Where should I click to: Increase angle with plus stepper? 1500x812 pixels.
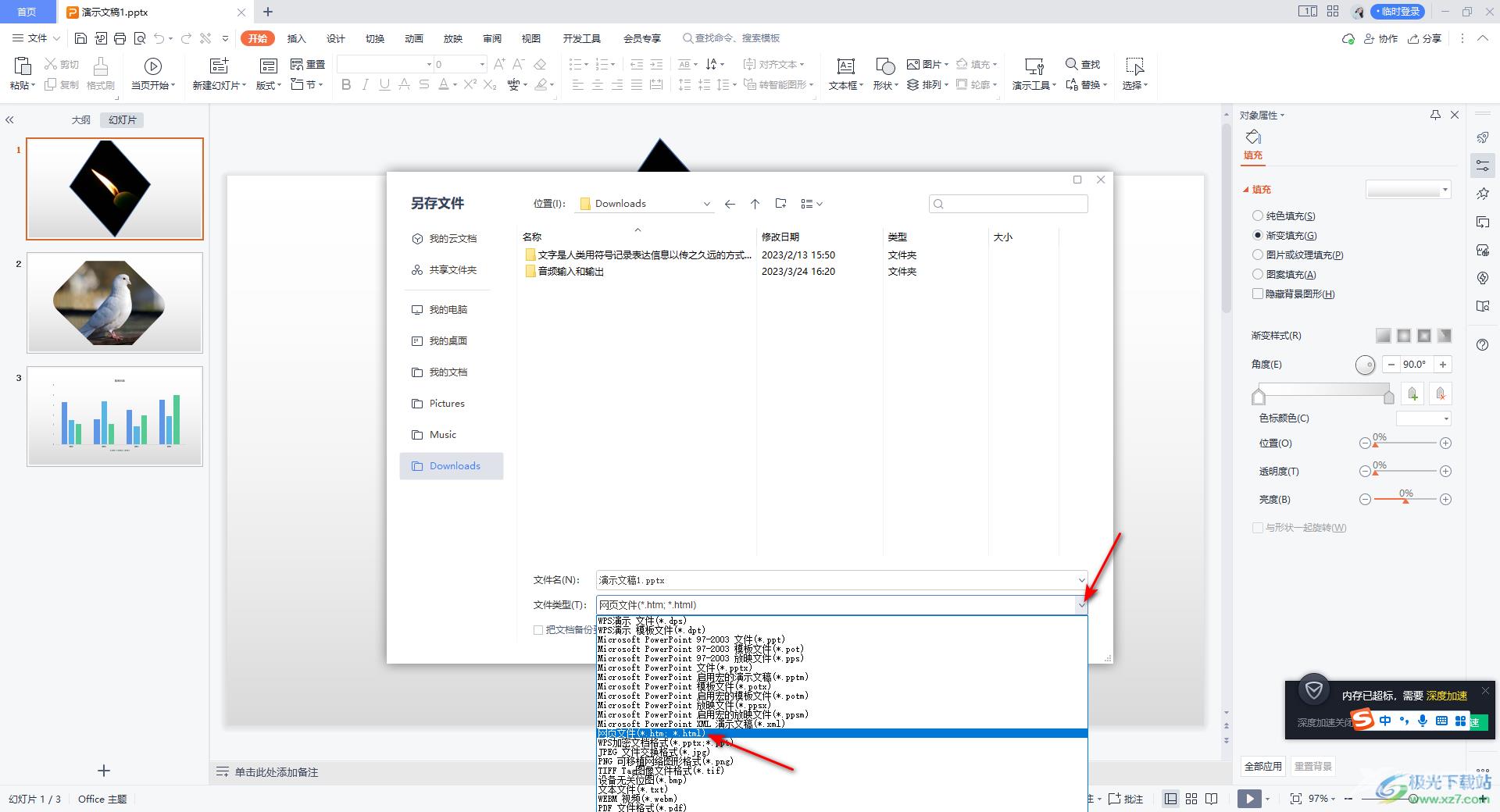(1443, 365)
